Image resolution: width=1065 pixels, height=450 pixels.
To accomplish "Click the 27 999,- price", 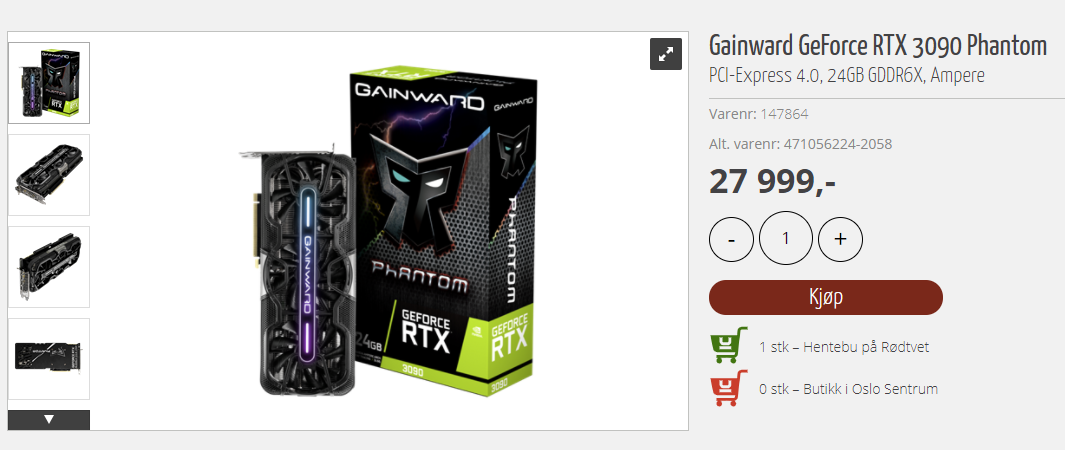I will point(772,182).
